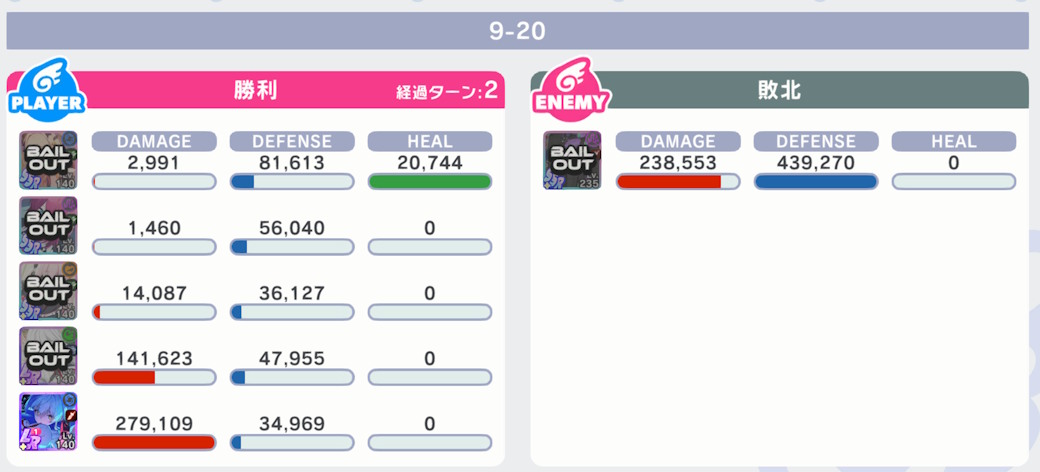Screen dimensions: 1040x472
Task: Click the enemy level 235 portrait
Action: [x=572, y=160]
